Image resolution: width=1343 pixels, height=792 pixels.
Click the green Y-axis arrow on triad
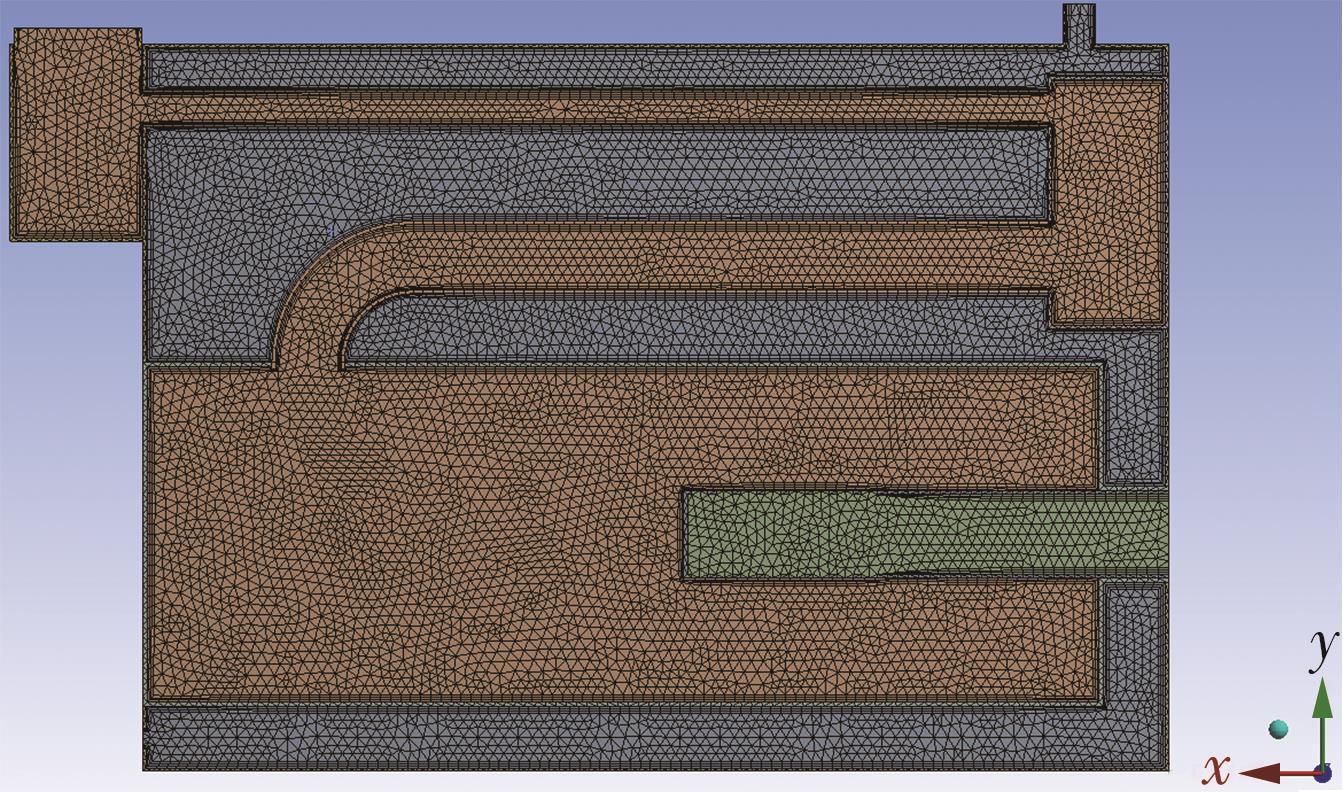tap(1322, 710)
